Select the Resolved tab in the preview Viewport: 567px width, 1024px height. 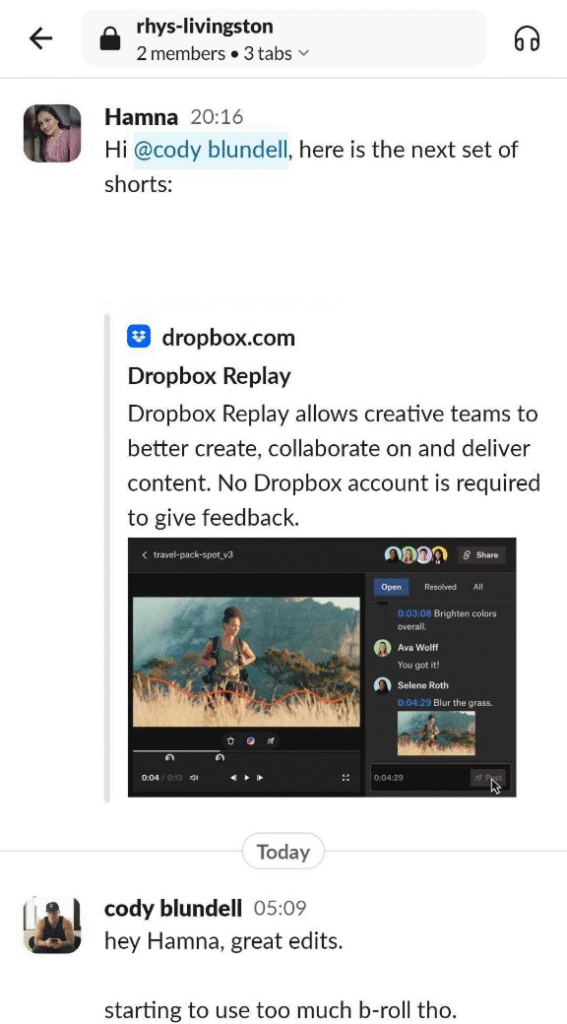(x=440, y=587)
